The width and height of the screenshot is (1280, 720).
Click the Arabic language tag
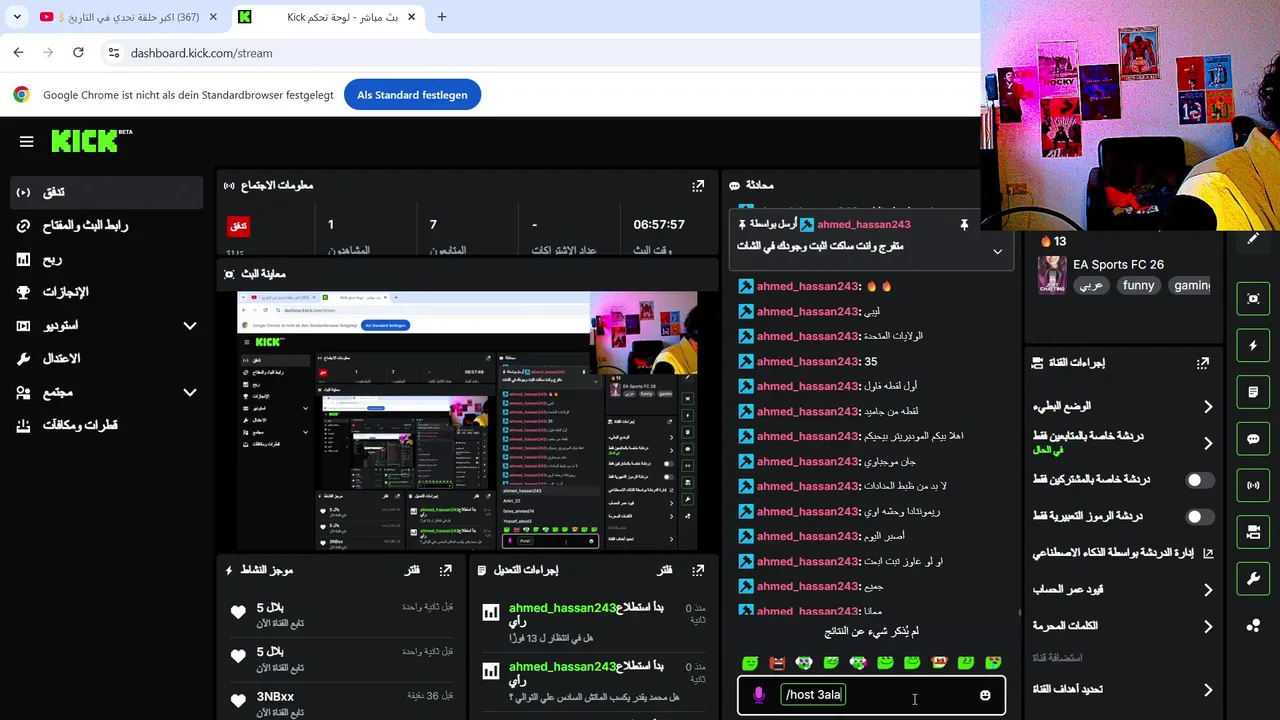pyautogui.click(x=1091, y=285)
